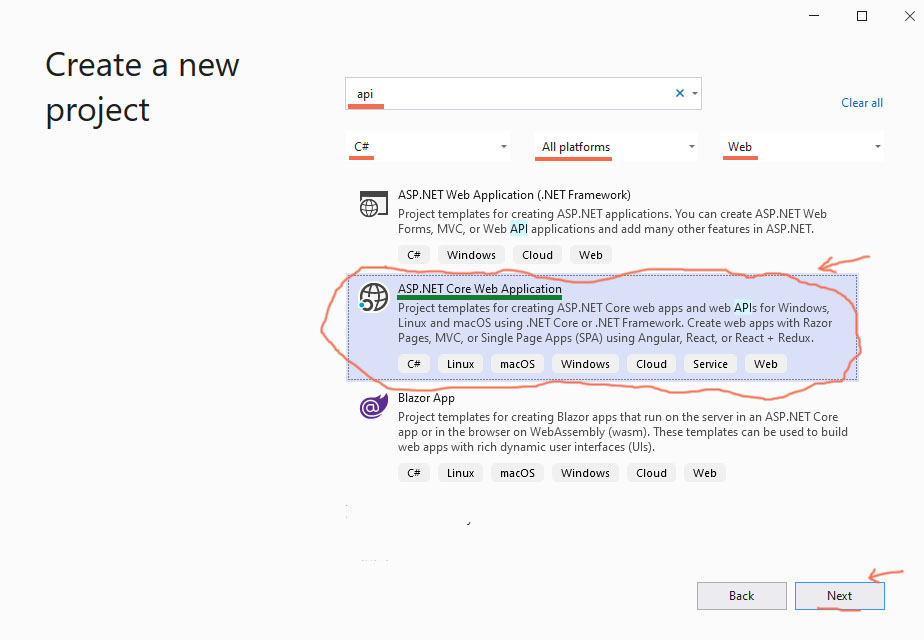The height and width of the screenshot is (640, 924).
Task: Open the C# language filter dropdown
Action: pyautogui.click(x=428, y=147)
